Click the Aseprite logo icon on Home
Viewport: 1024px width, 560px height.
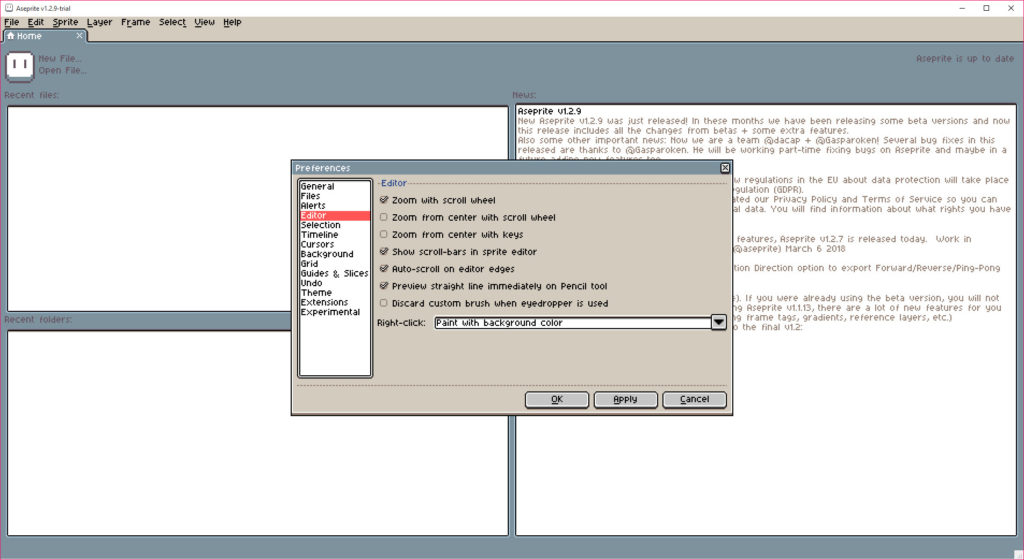pos(20,66)
